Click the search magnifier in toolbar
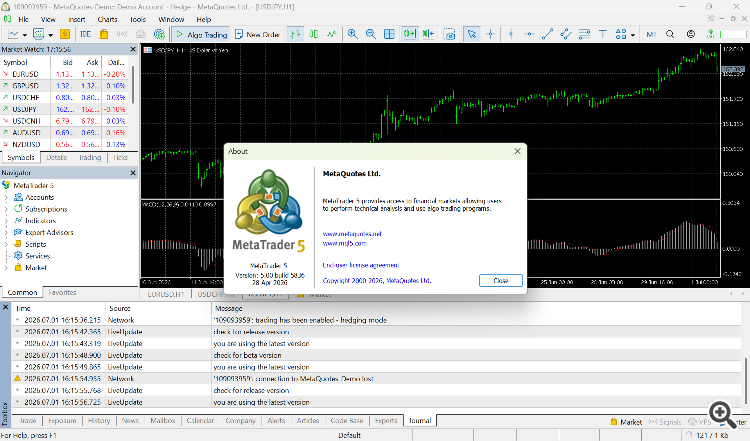This screenshot has height=441, width=750. point(670,34)
